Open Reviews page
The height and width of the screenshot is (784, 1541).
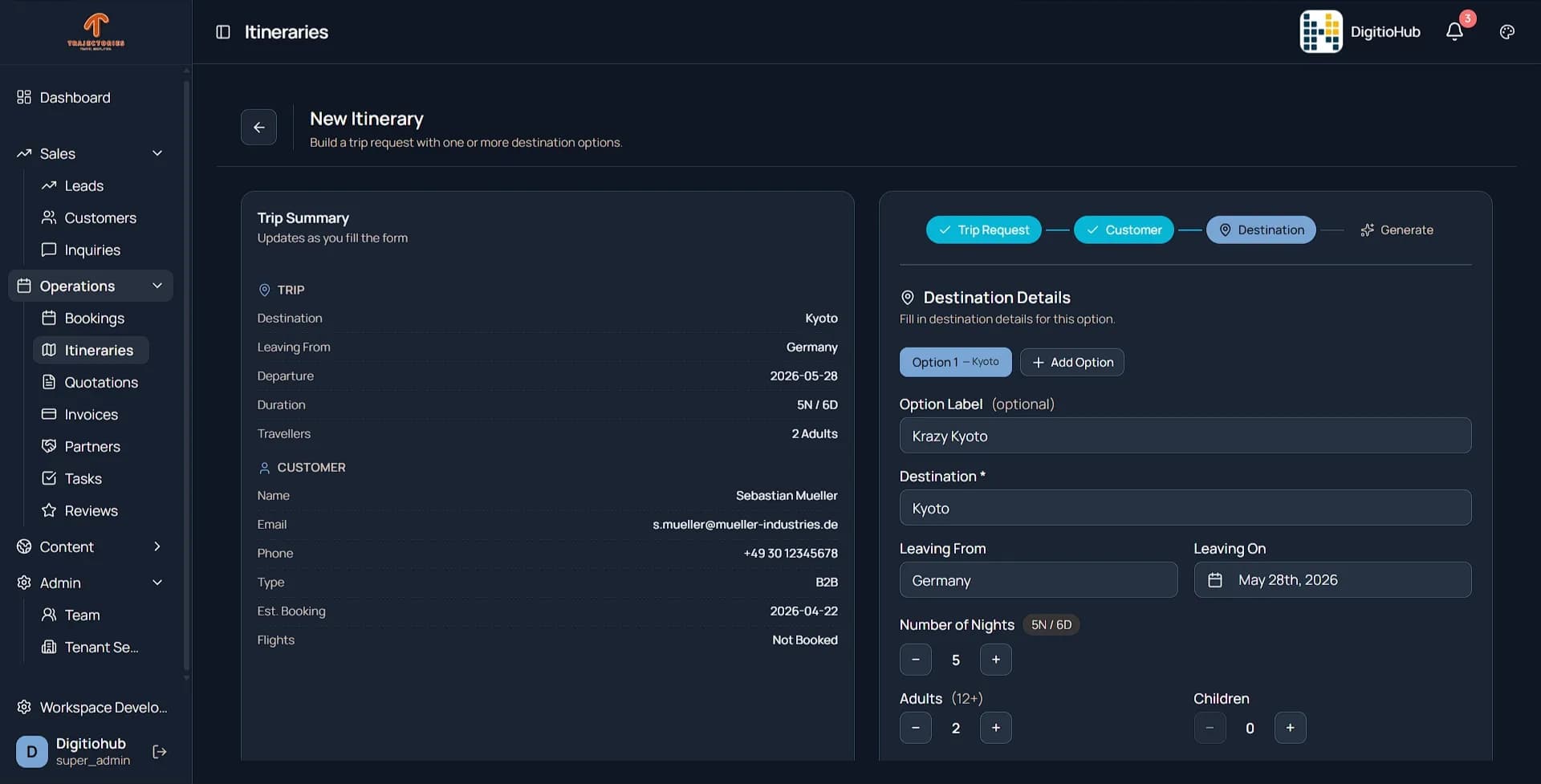(91, 510)
